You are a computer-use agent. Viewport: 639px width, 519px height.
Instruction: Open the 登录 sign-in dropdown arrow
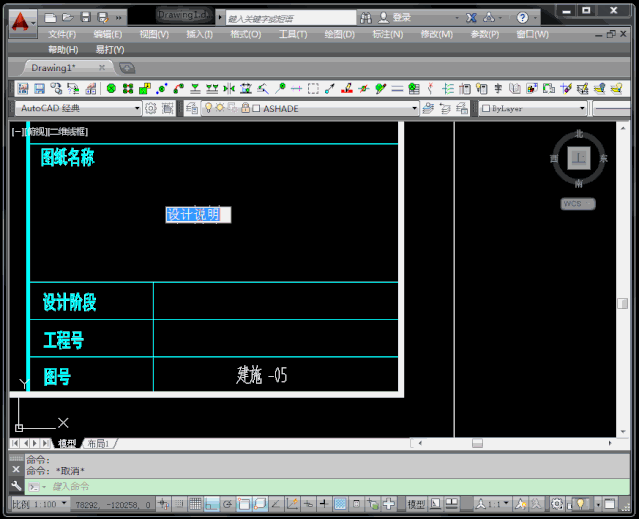click(x=457, y=18)
